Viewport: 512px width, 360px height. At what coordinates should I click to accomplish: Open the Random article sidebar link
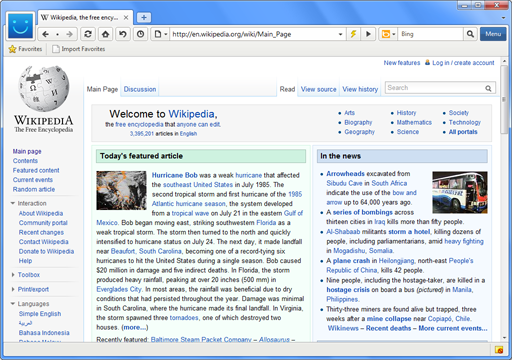[x=34, y=189]
